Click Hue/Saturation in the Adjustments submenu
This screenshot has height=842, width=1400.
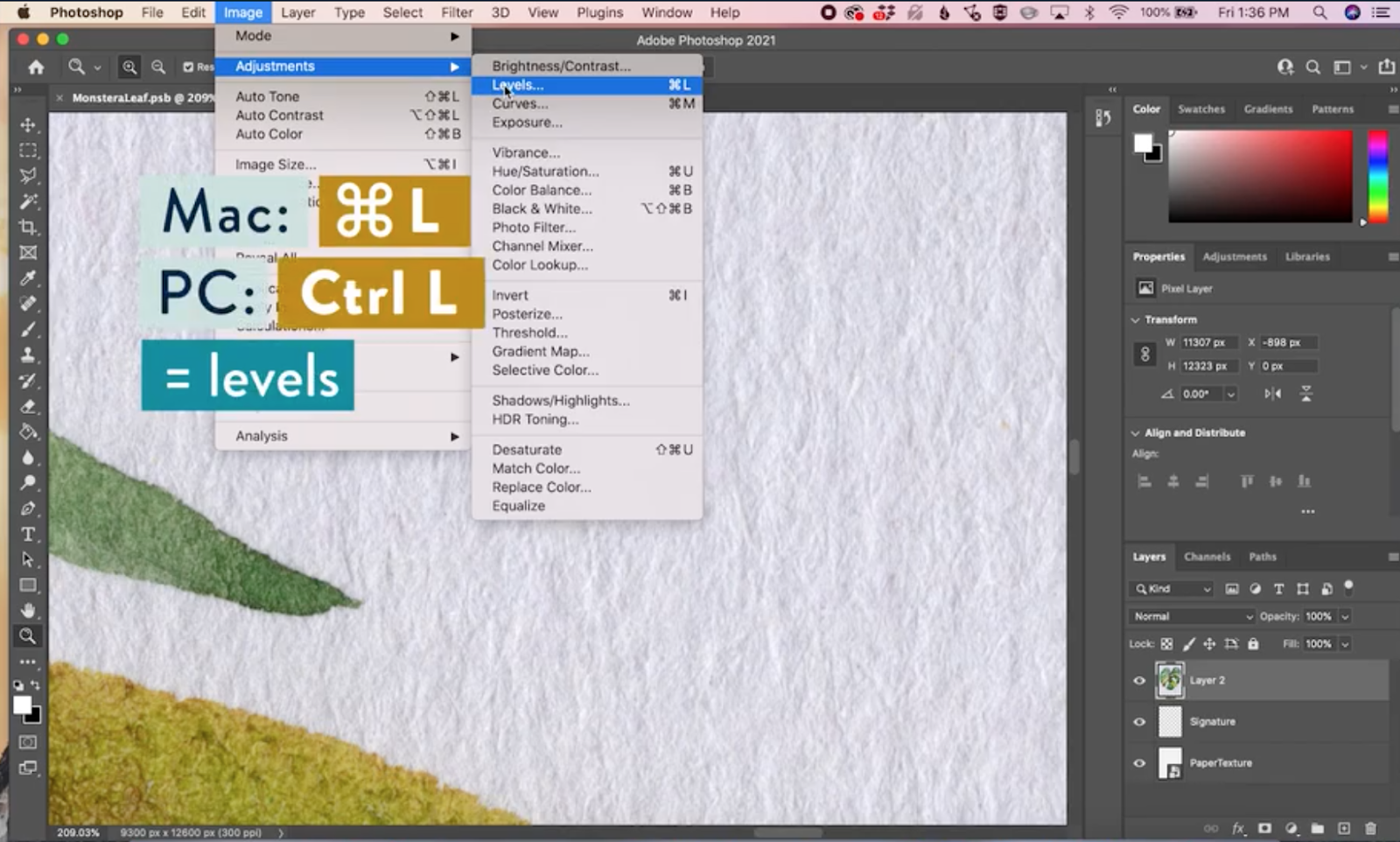click(545, 172)
